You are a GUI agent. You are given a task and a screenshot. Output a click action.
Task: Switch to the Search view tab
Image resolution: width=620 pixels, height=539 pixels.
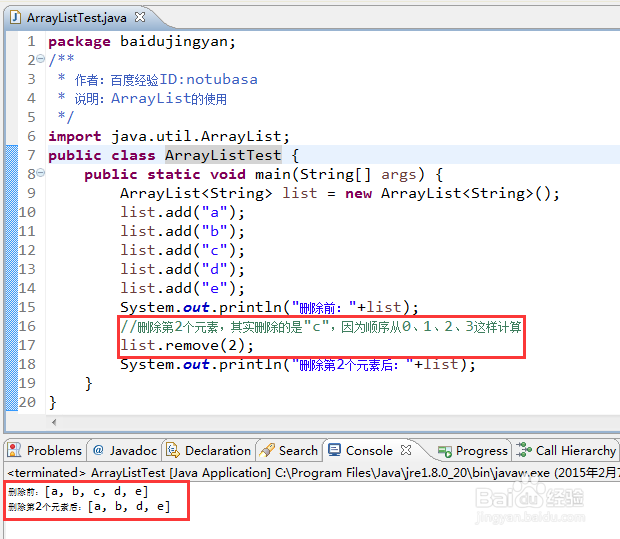pos(289,450)
